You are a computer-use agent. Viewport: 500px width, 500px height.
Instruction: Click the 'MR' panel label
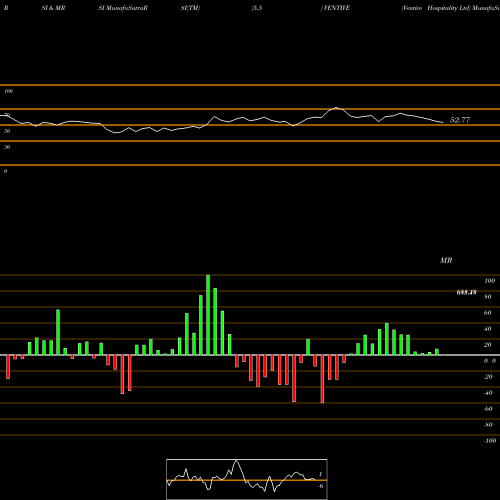(x=446, y=260)
